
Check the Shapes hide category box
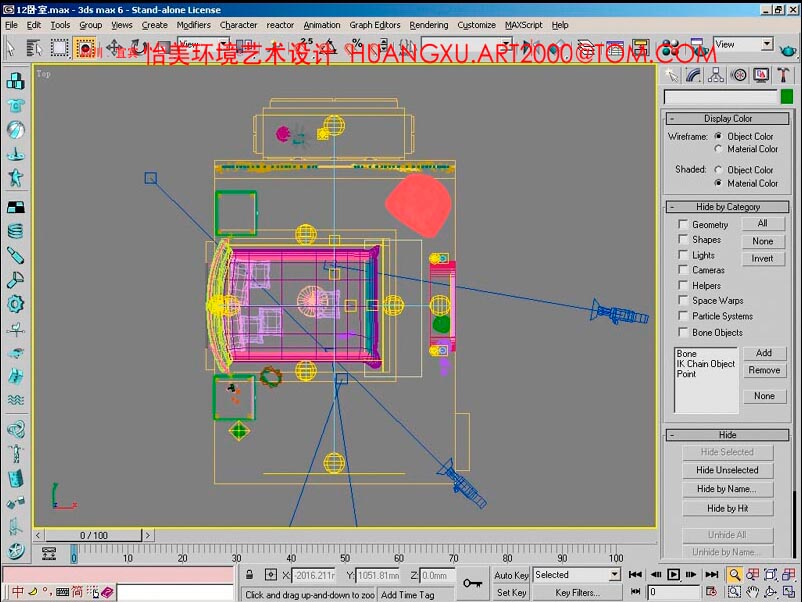[x=682, y=239]
